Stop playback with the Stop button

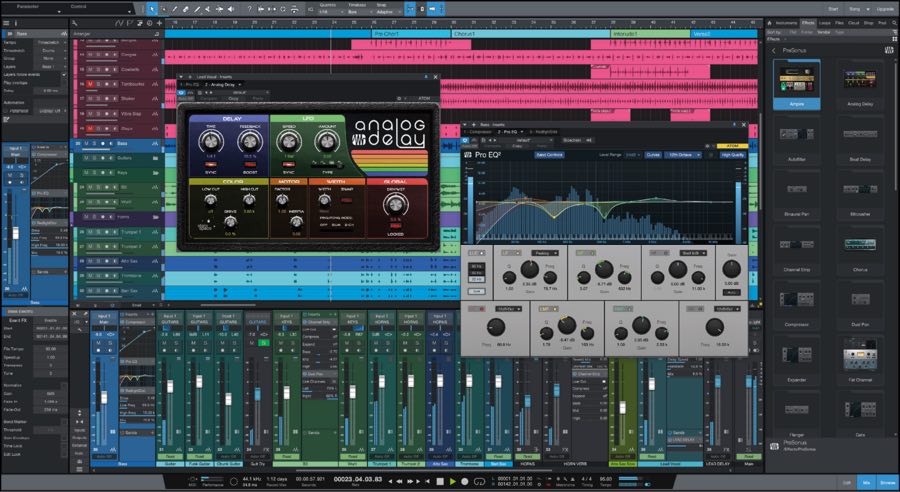pyautogui.click(x=440, y=481)
